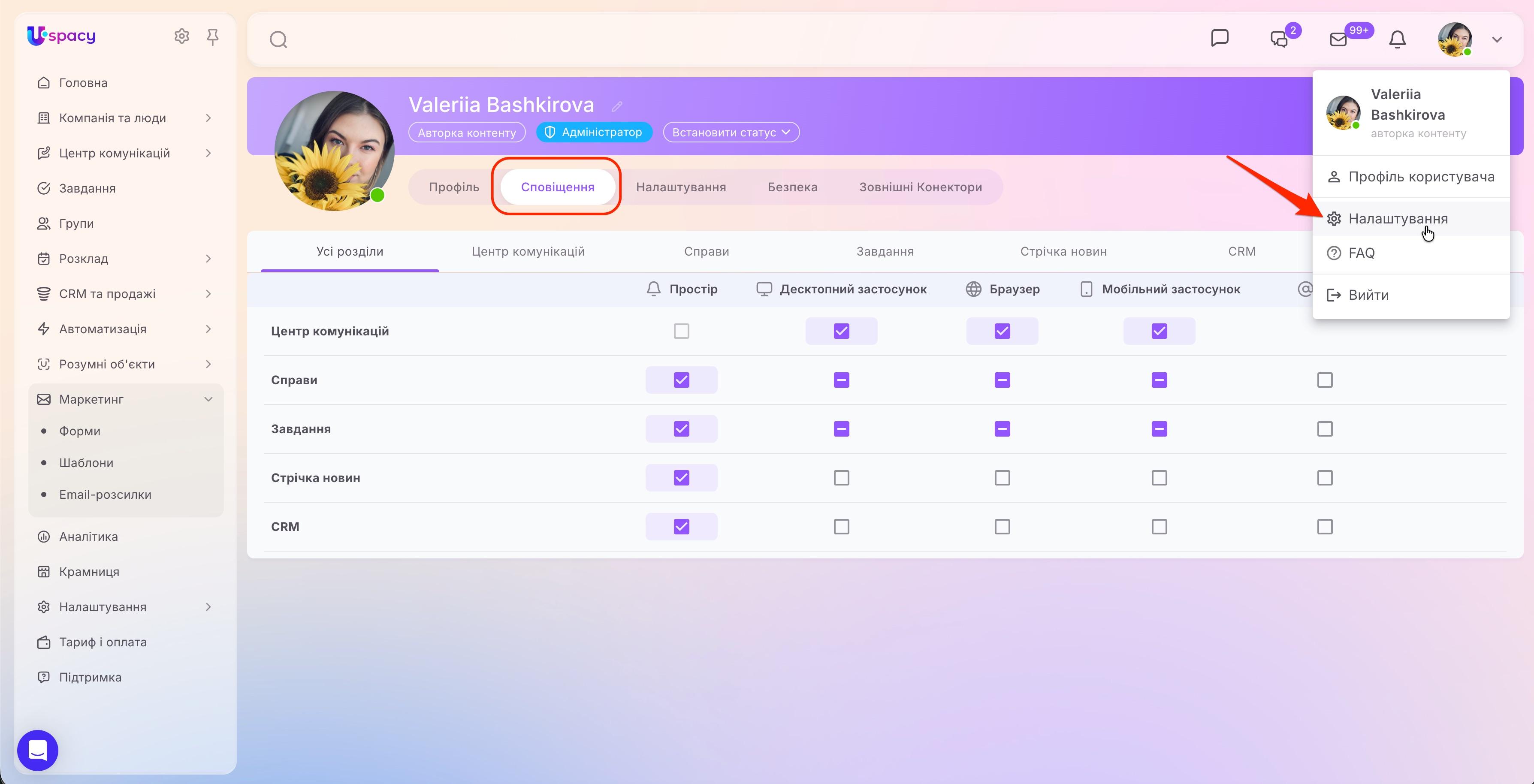Open Тариф і оплата in sidebar

[x=103, y=642]
